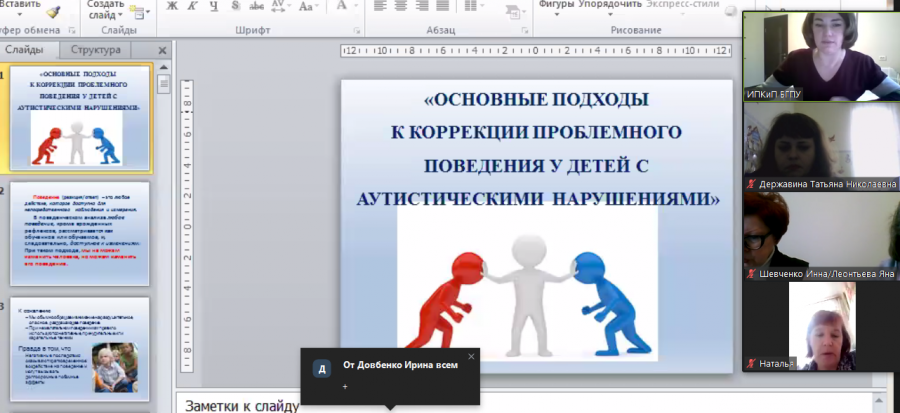The image size is (900, 413).
Task: Click the Создать слайд button
Action: [x=106, y=10]
